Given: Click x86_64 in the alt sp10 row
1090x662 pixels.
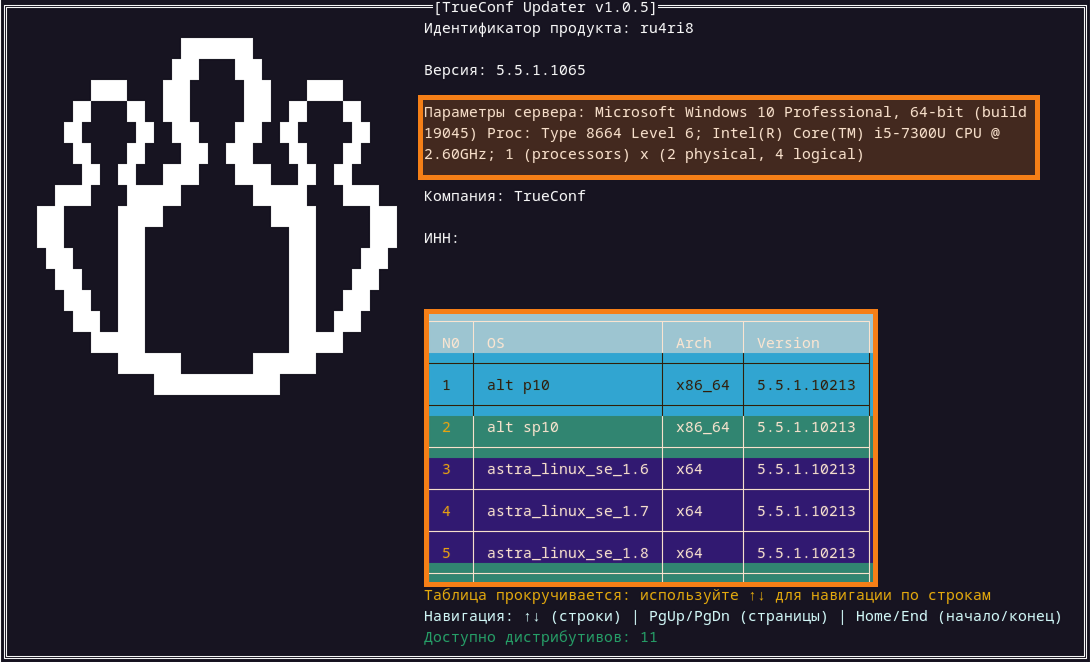Looking at the screenshot, I should coord(703,427).
